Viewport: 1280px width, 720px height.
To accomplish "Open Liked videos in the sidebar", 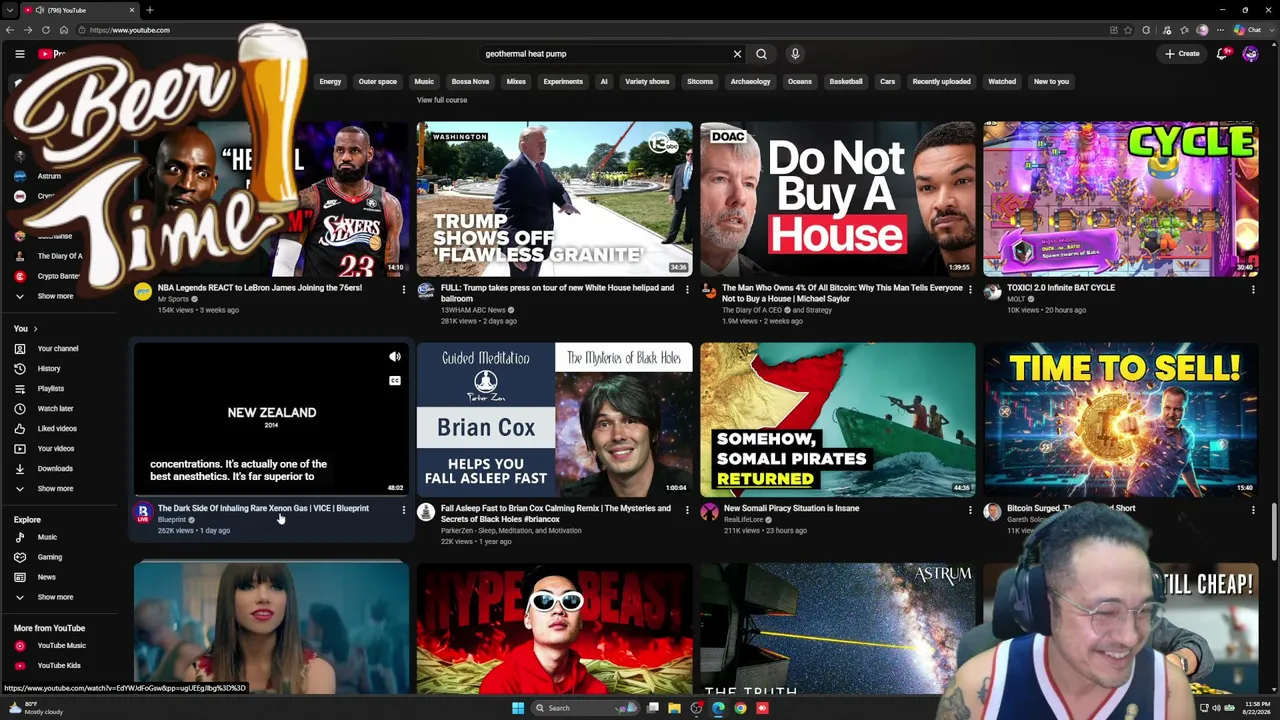I will (57, 428).
